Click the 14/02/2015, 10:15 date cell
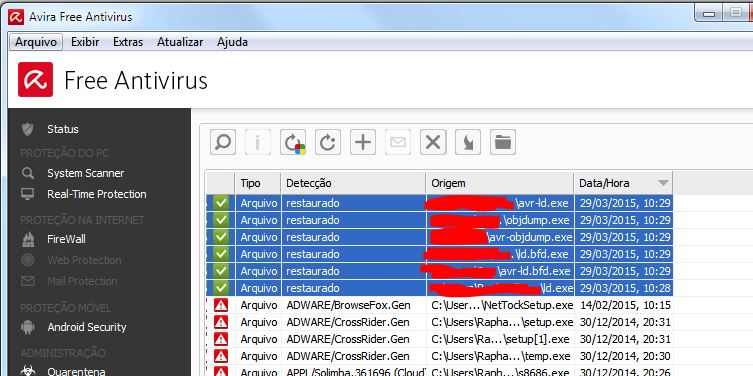The height and width of the screenshot is (376, 753). tap(625, 305)
